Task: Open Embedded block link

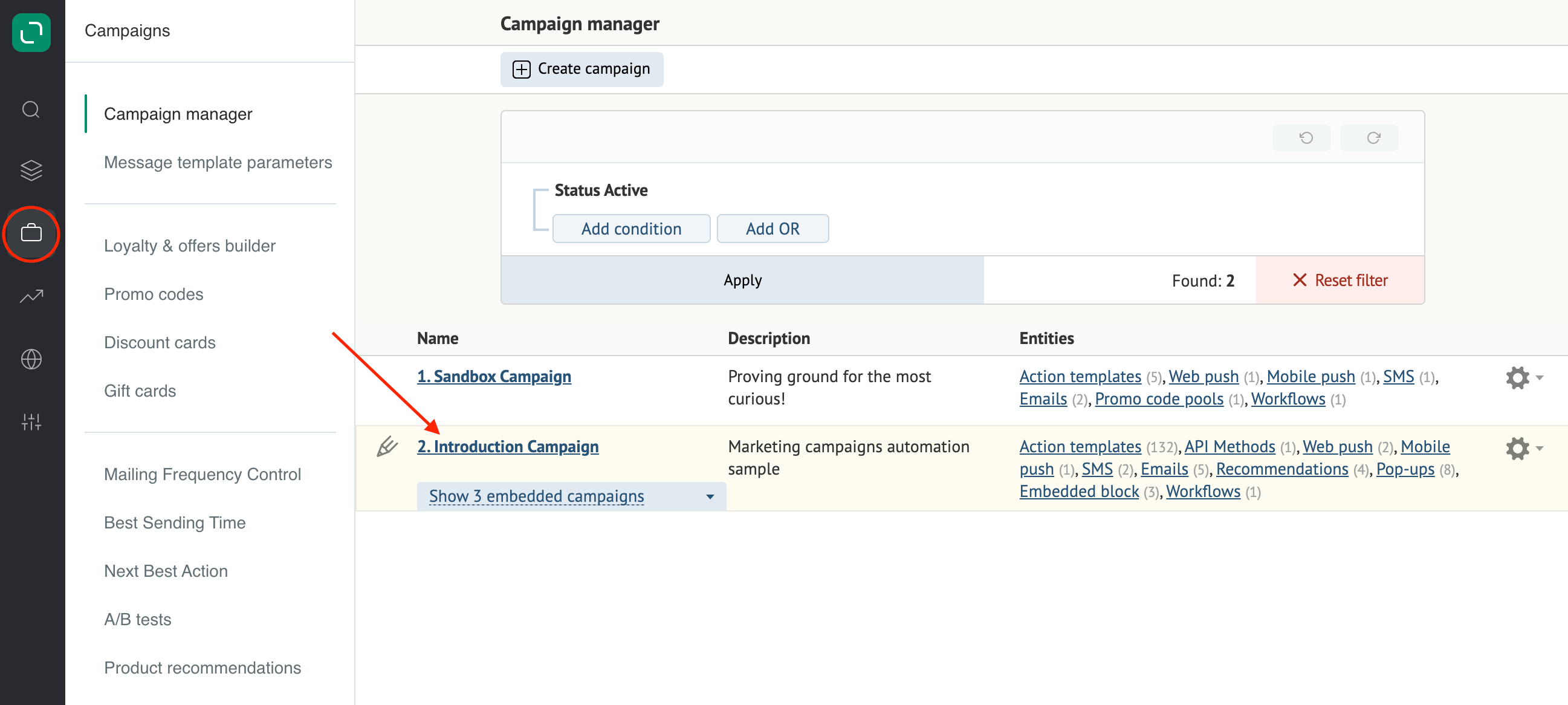Action: 1078,491
